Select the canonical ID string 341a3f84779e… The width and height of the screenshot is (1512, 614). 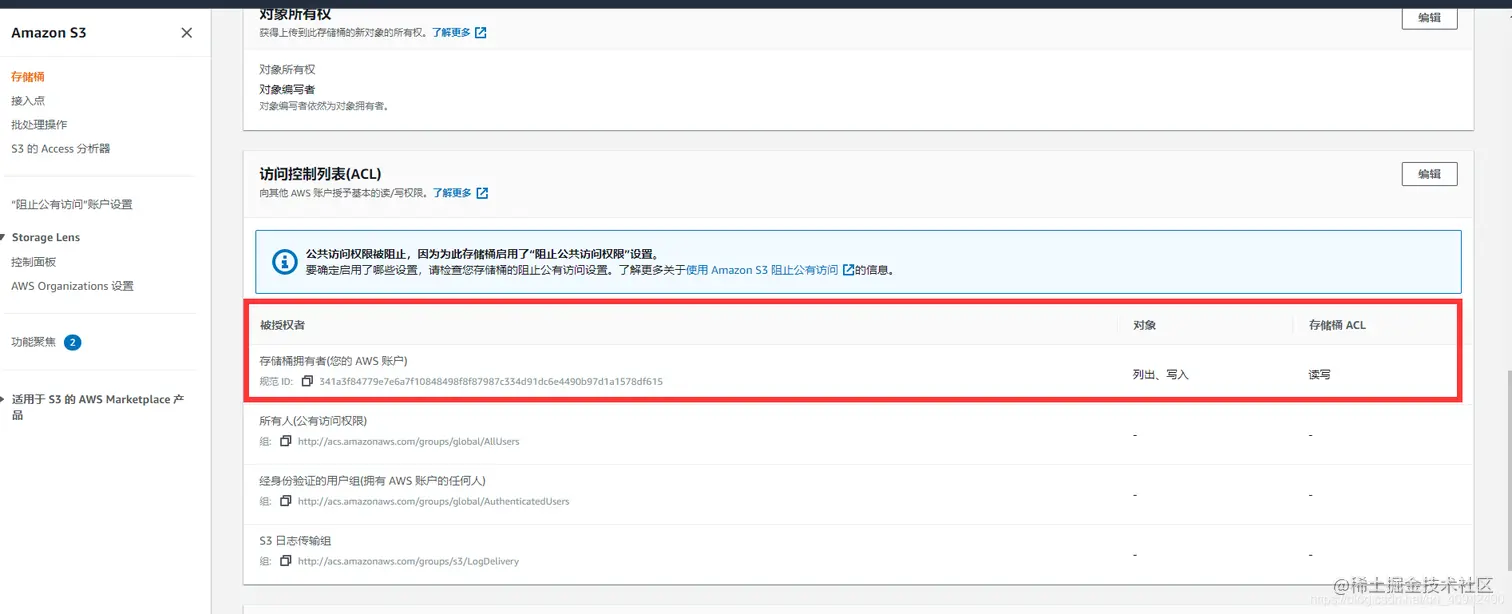[491, 382]
